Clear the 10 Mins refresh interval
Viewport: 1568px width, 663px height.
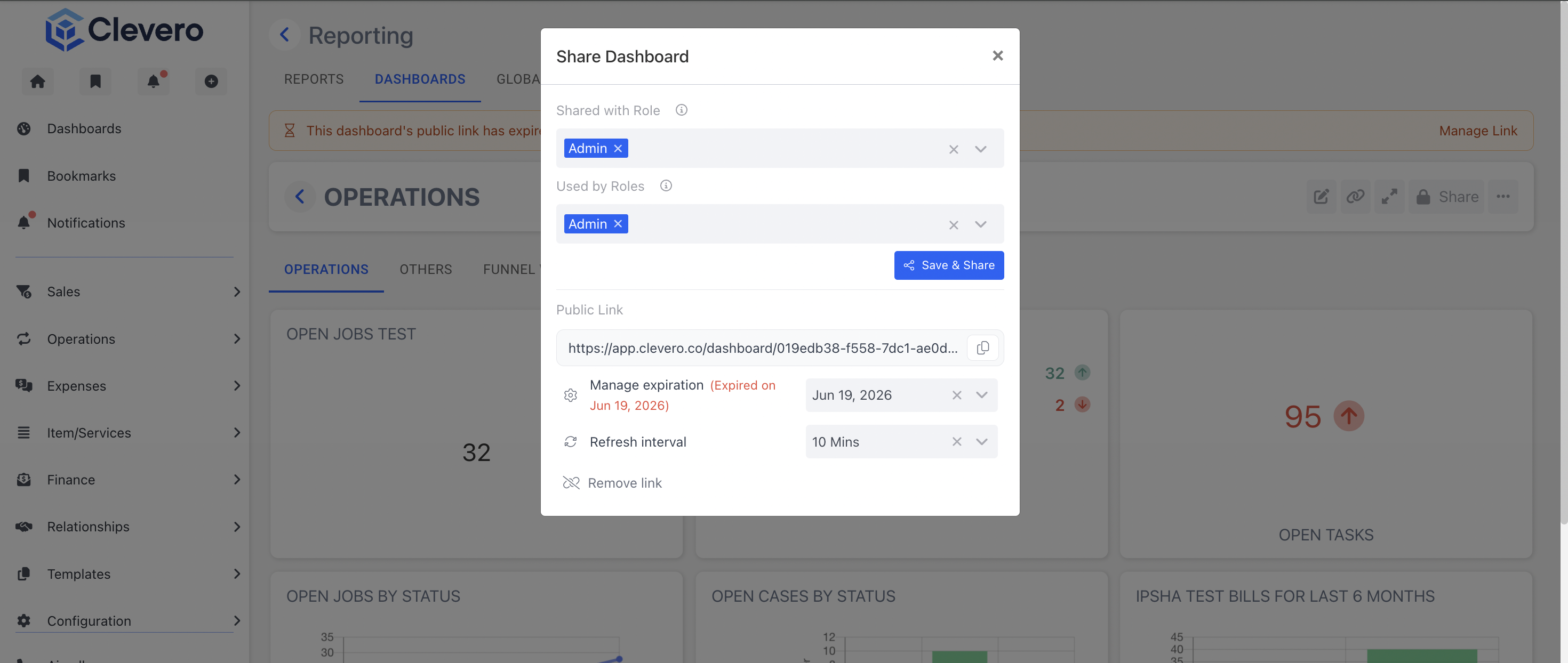pos(957,442)
